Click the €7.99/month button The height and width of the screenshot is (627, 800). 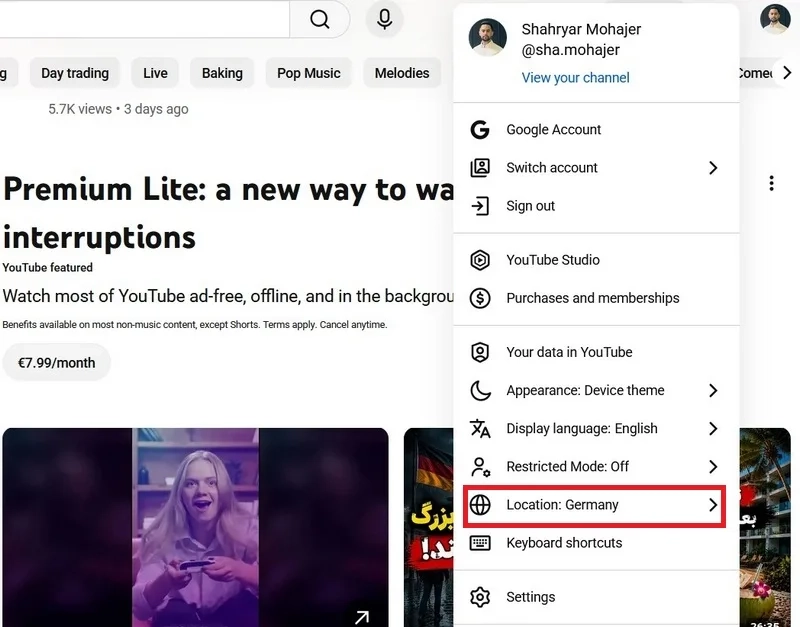[x=57, y=363]
